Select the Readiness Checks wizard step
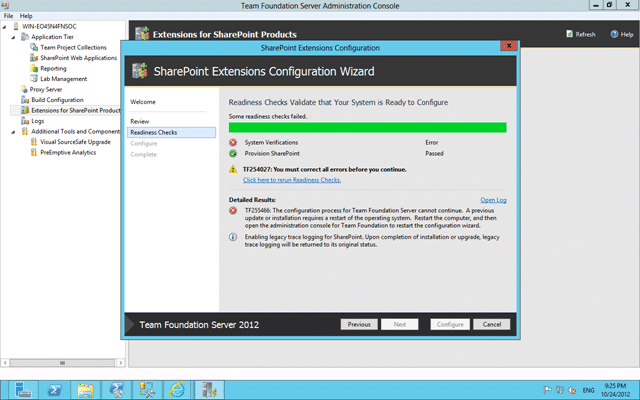The image size is (640, 400). click(x=171, y=132)
